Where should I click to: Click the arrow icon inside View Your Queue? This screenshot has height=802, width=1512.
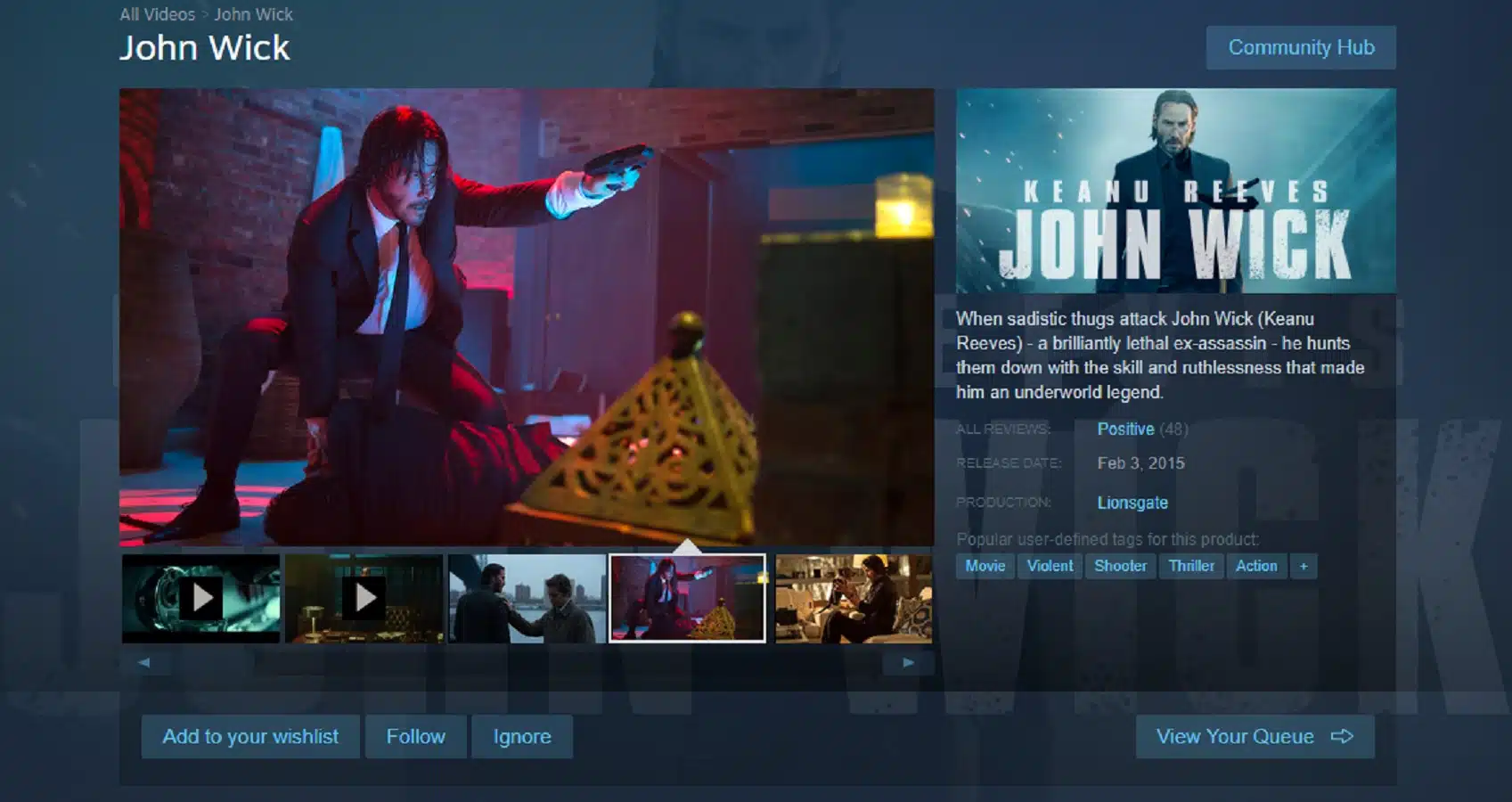click(1342, 737)
